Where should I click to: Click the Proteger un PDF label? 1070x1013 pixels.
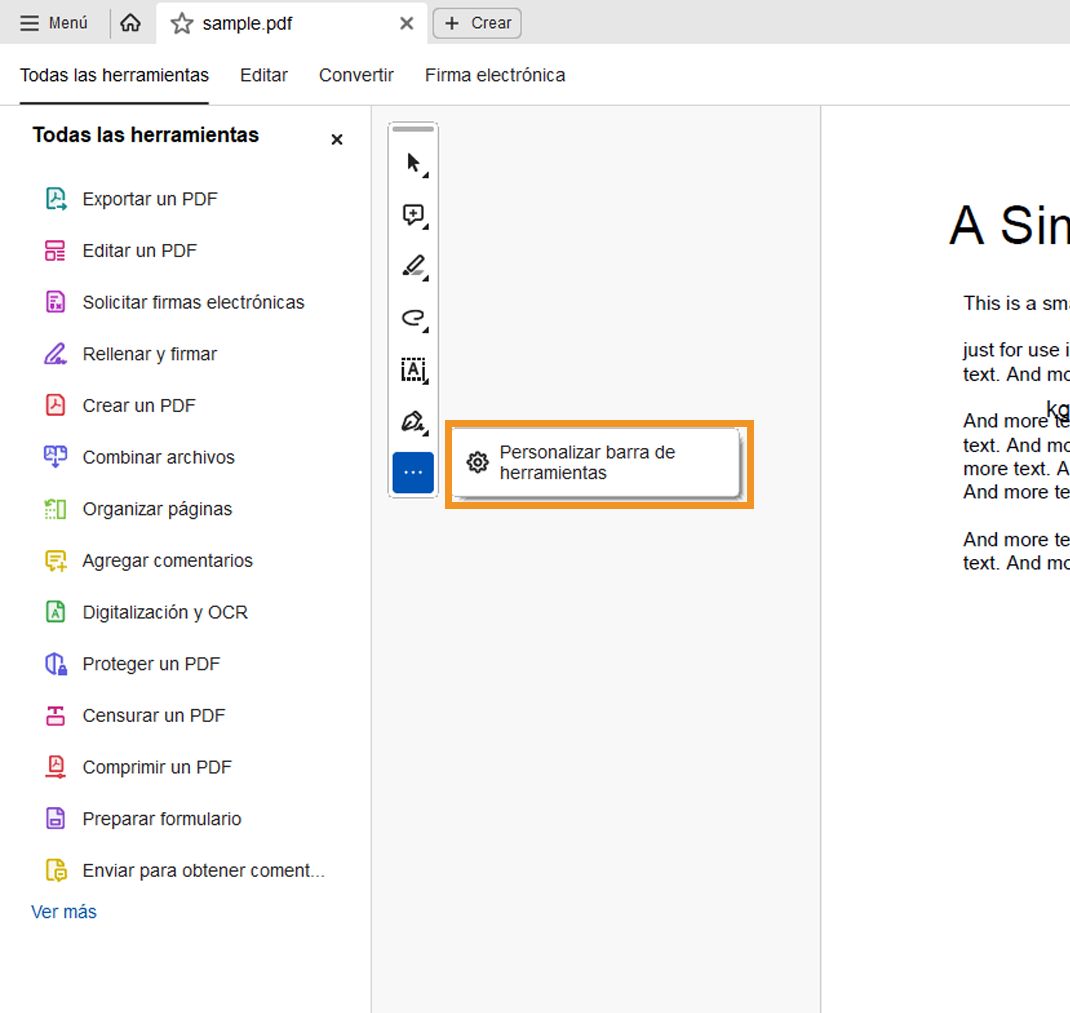(x=151, y=664)
